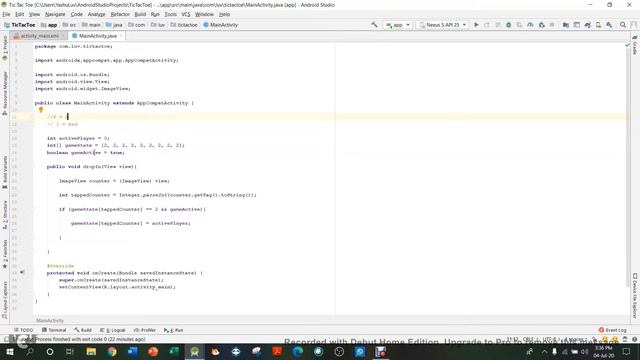
Task: Open the Edit menu
Action: 19,14
